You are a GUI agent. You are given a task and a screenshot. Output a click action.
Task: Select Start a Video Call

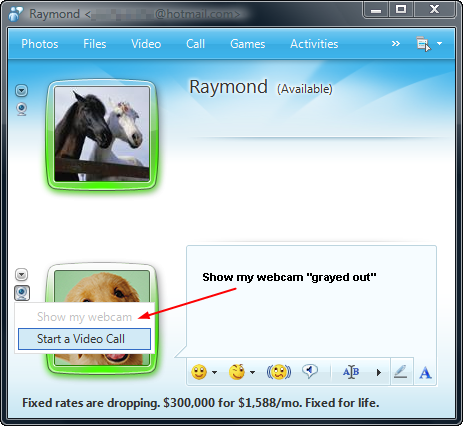[x=84, y=339]
